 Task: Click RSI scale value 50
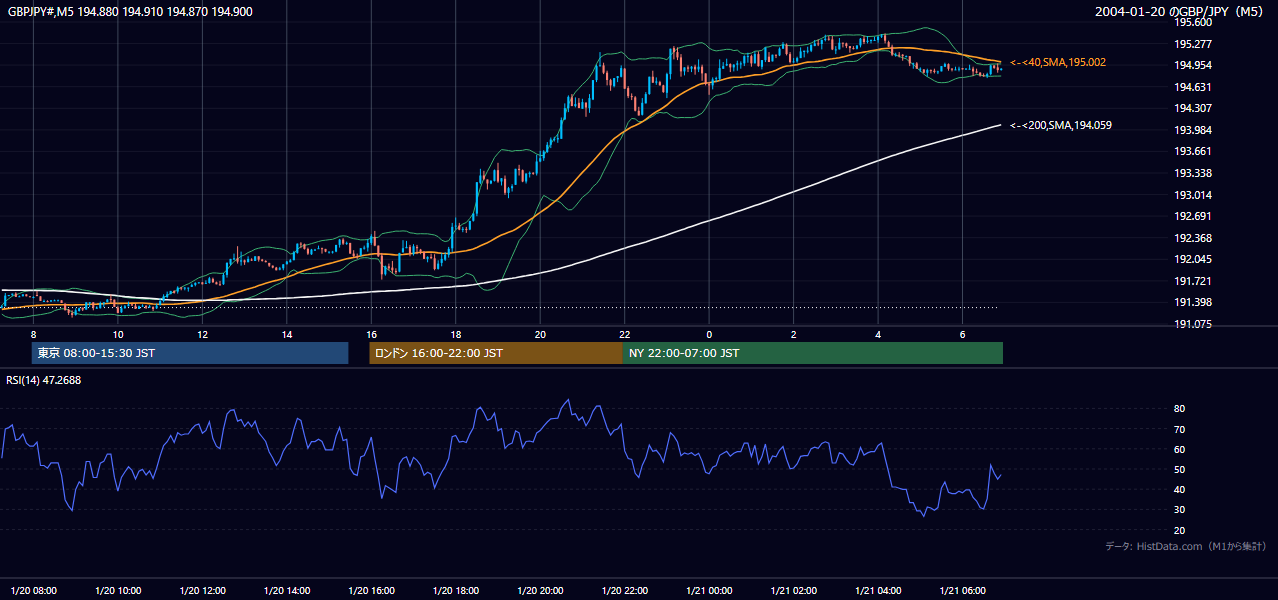tap(1179, 469)
